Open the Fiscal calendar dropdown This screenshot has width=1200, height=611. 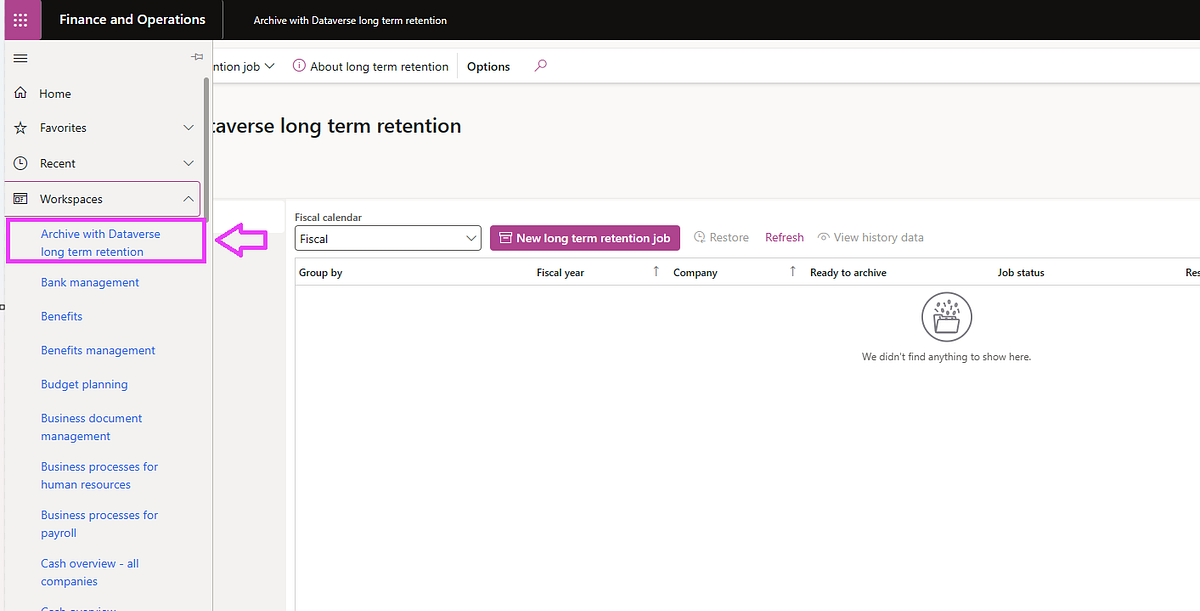click(x=470, y=238)
